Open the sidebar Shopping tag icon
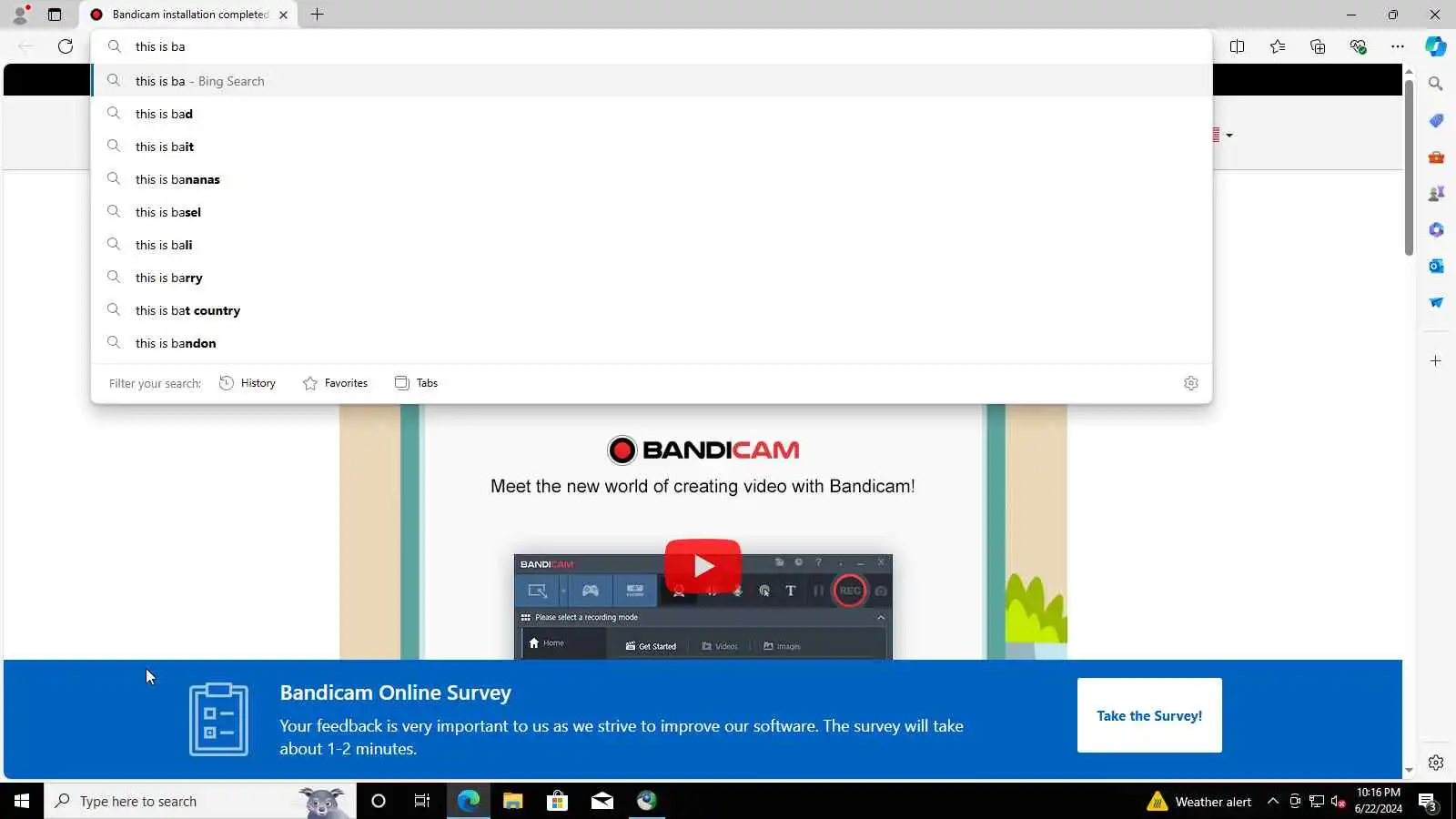 point(1436,120)
